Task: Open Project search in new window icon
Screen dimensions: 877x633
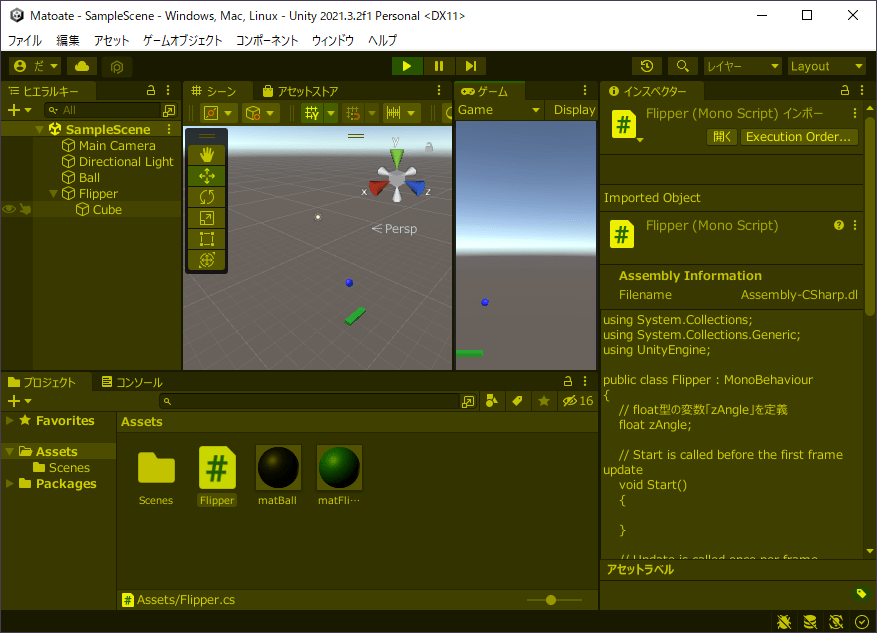Action: (468, 401)
